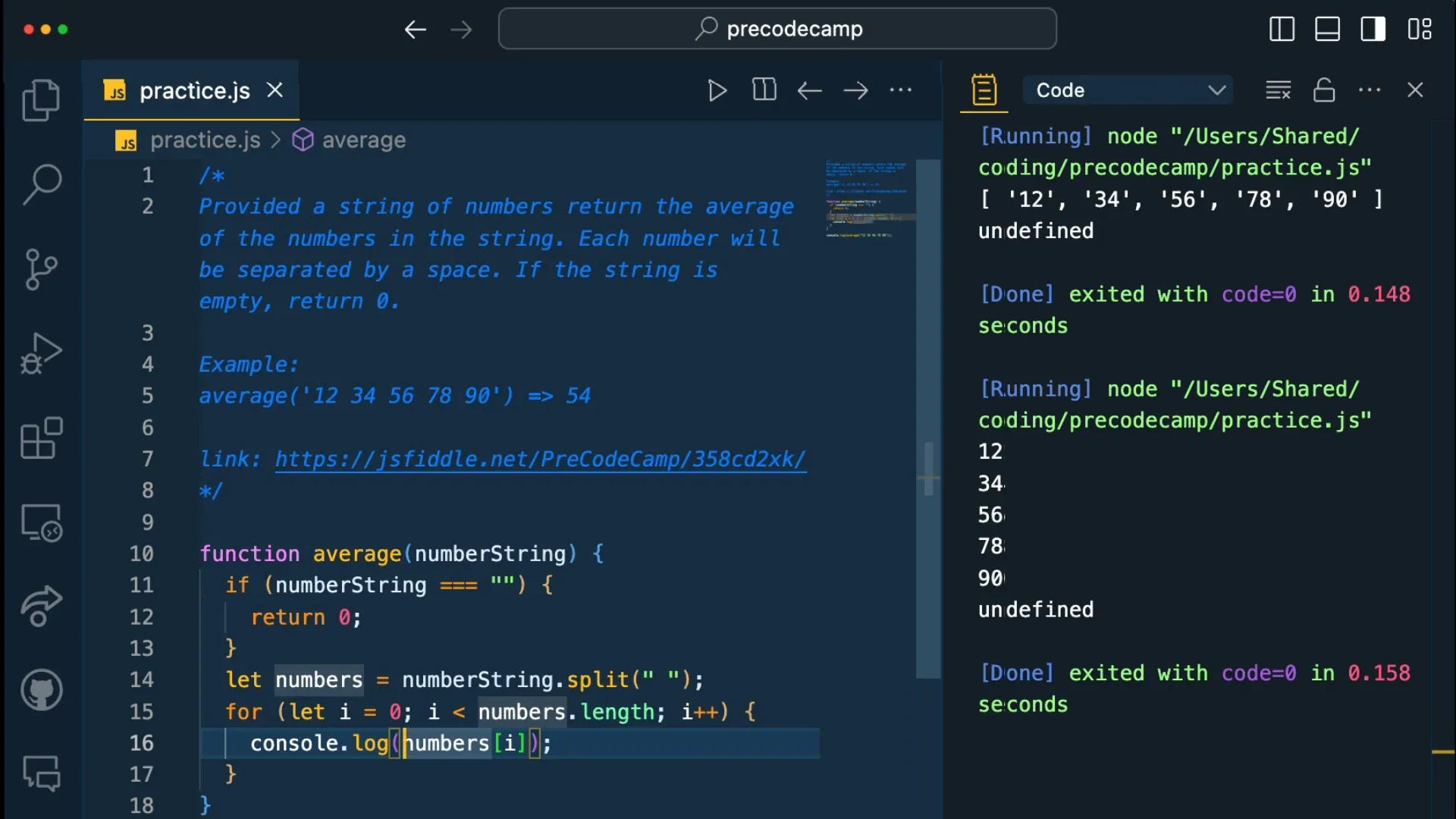Open the jsfiddle.net PreCodeCamp link

(540, 459)
